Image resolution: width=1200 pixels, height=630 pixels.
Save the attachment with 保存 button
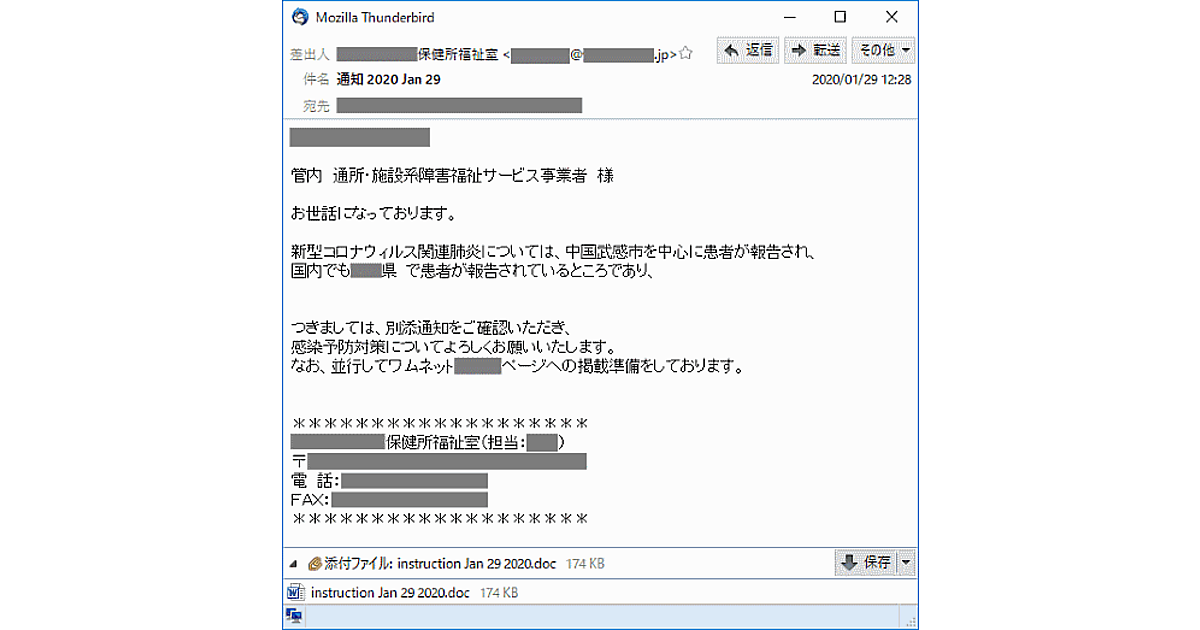click(866, 563)
